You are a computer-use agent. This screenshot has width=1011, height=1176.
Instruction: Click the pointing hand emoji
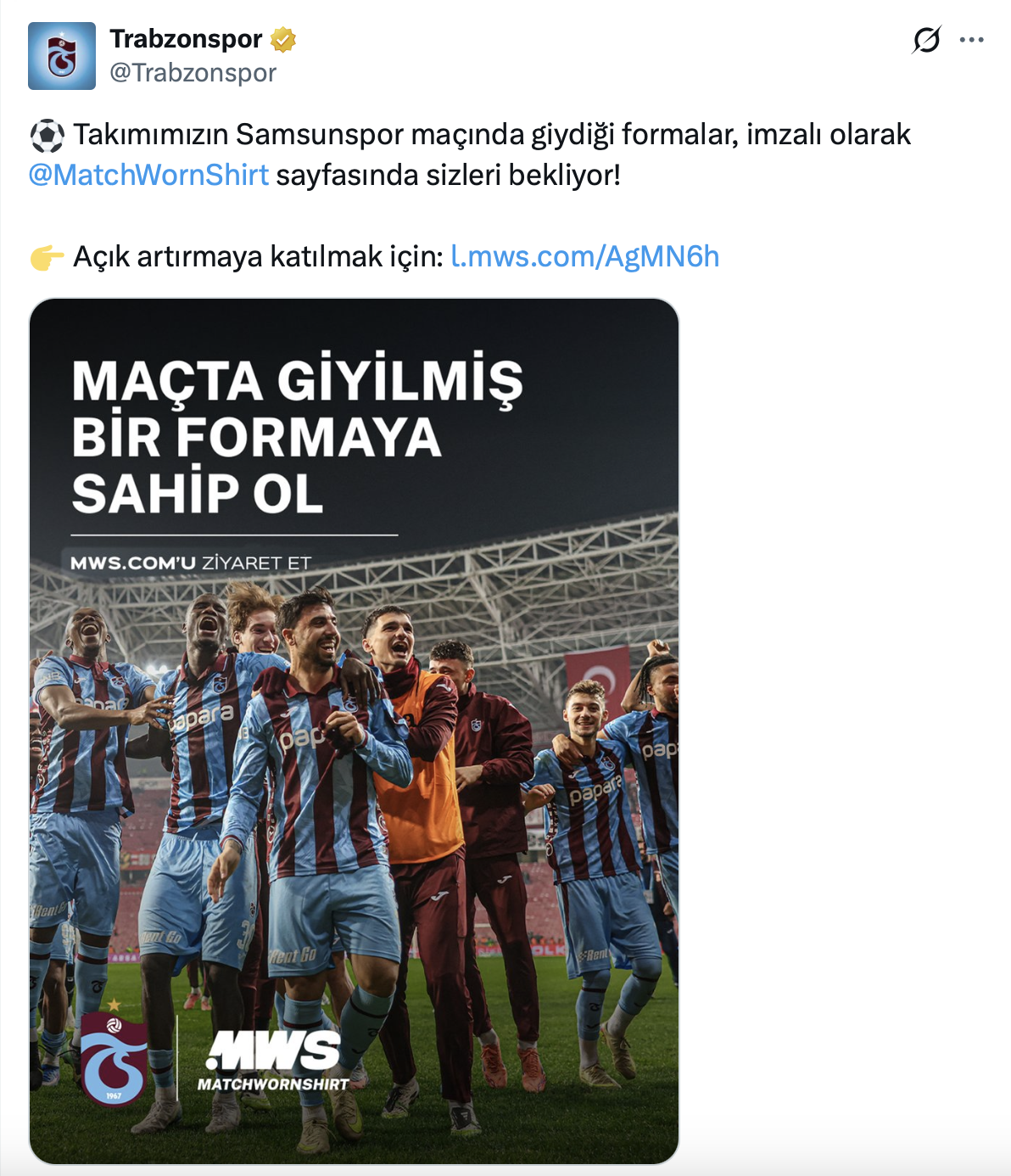pyautogui.click(x=47, y=257)
